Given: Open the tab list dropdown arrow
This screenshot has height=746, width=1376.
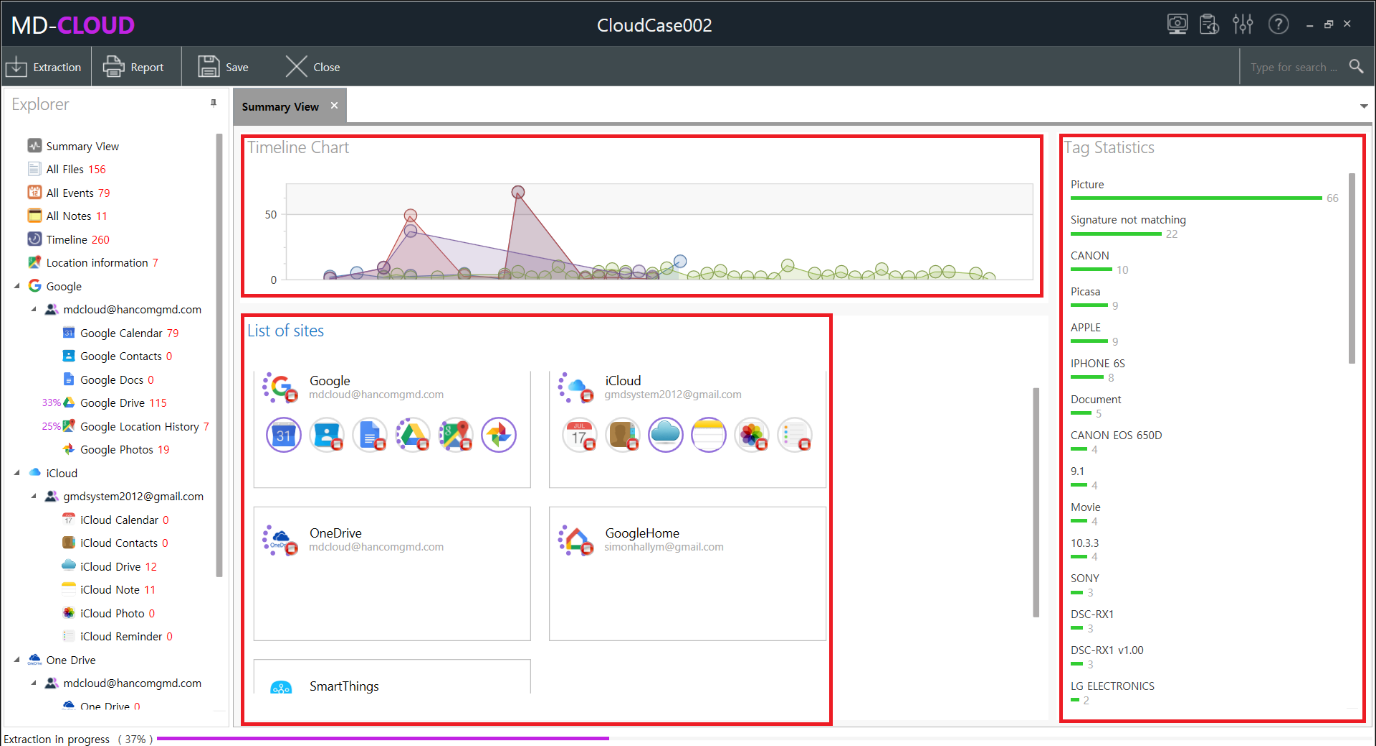Looking at the screenshot, I should (1364, 106).
